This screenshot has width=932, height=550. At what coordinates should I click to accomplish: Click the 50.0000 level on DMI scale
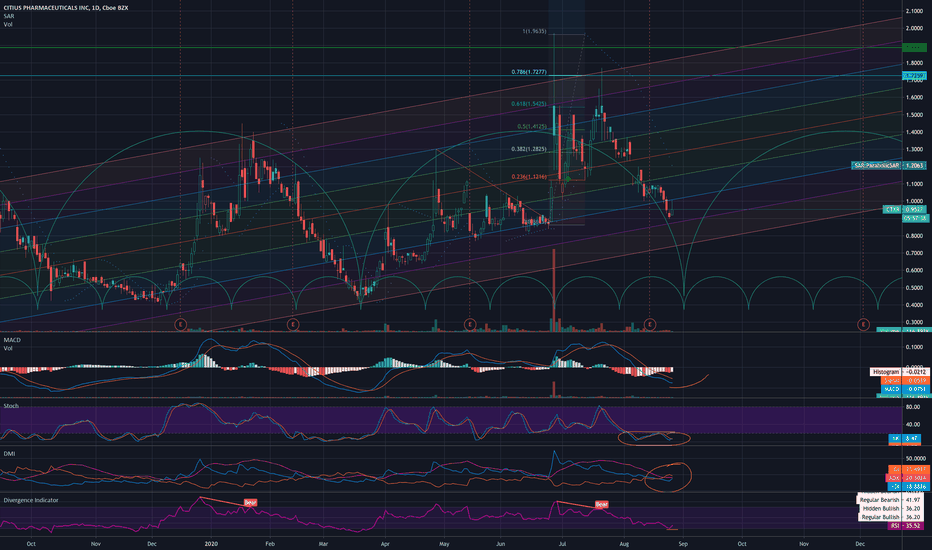pos(915,458)
